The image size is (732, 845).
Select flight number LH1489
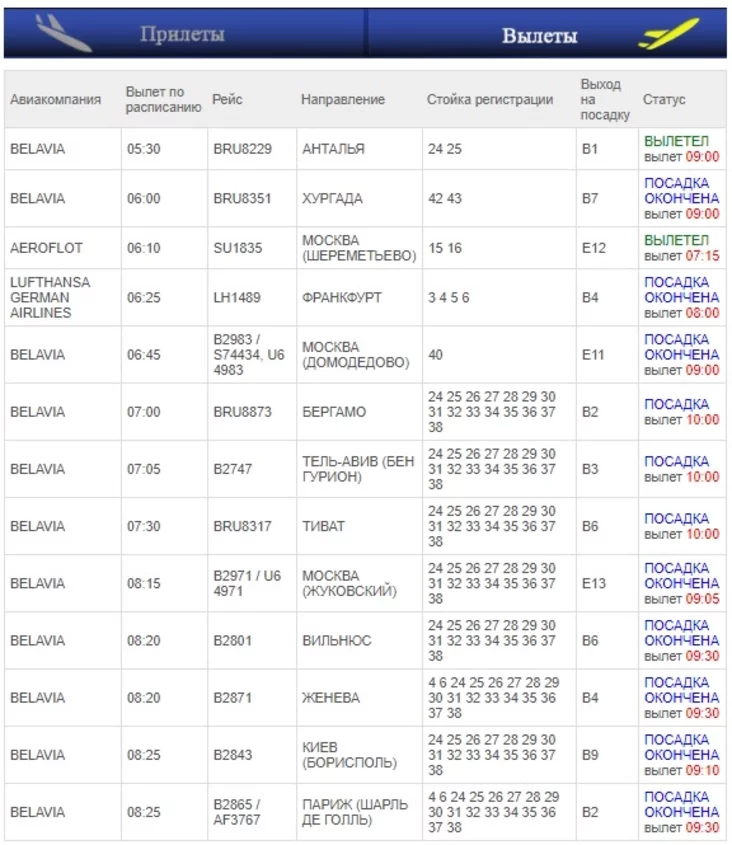[237, 297]
